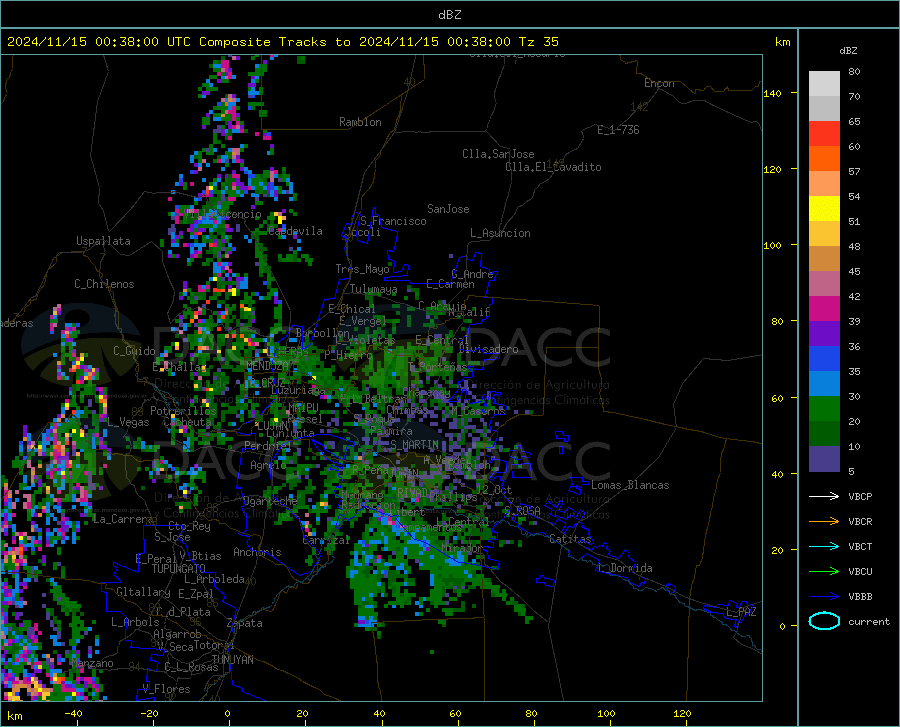The image size is (900, 727).
Task: Click the 'Manzano' map label
Action: click(92, 663)
